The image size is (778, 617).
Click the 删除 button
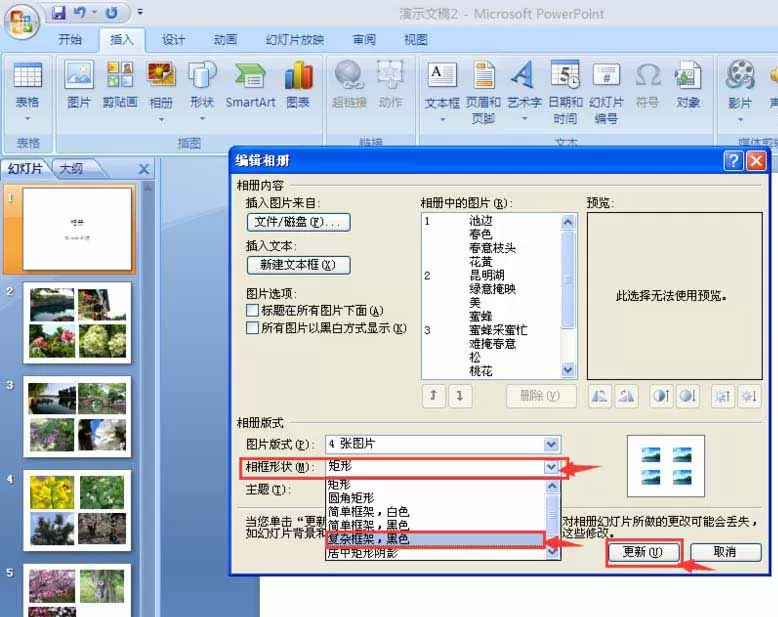tap(541, 396)
